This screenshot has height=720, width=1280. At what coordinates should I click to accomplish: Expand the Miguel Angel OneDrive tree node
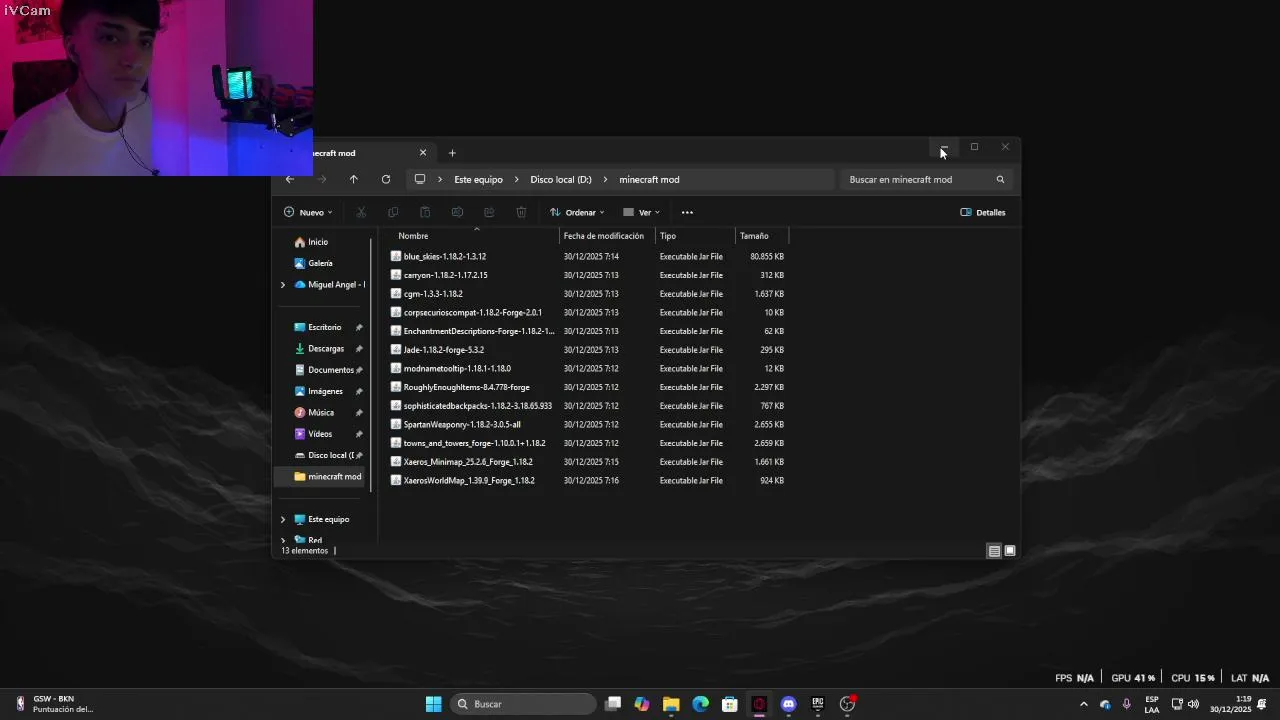click(283, 285)
